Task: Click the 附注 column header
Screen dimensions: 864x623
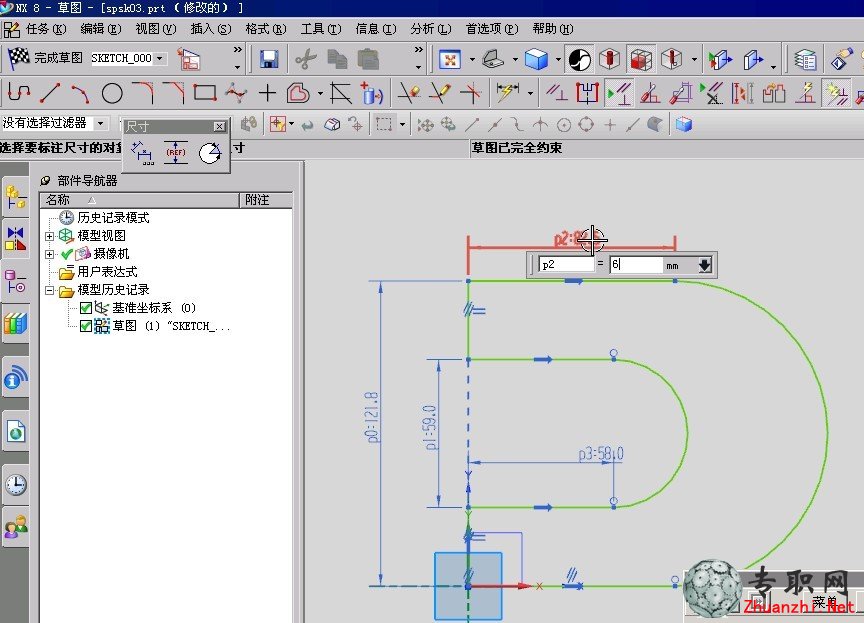Action: coord(267,200)
